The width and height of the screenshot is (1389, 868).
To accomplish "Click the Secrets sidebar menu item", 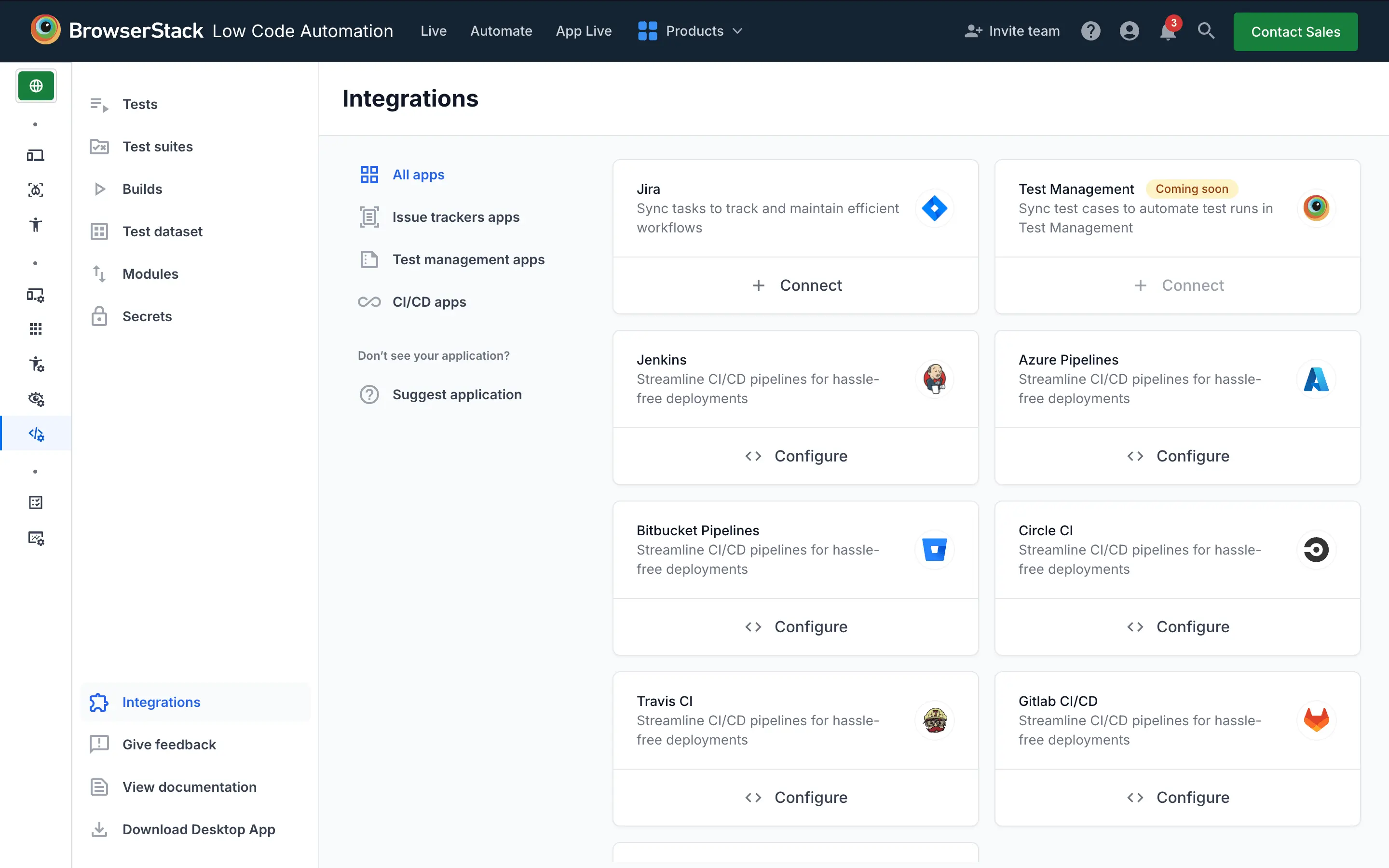I will [147, 316].
